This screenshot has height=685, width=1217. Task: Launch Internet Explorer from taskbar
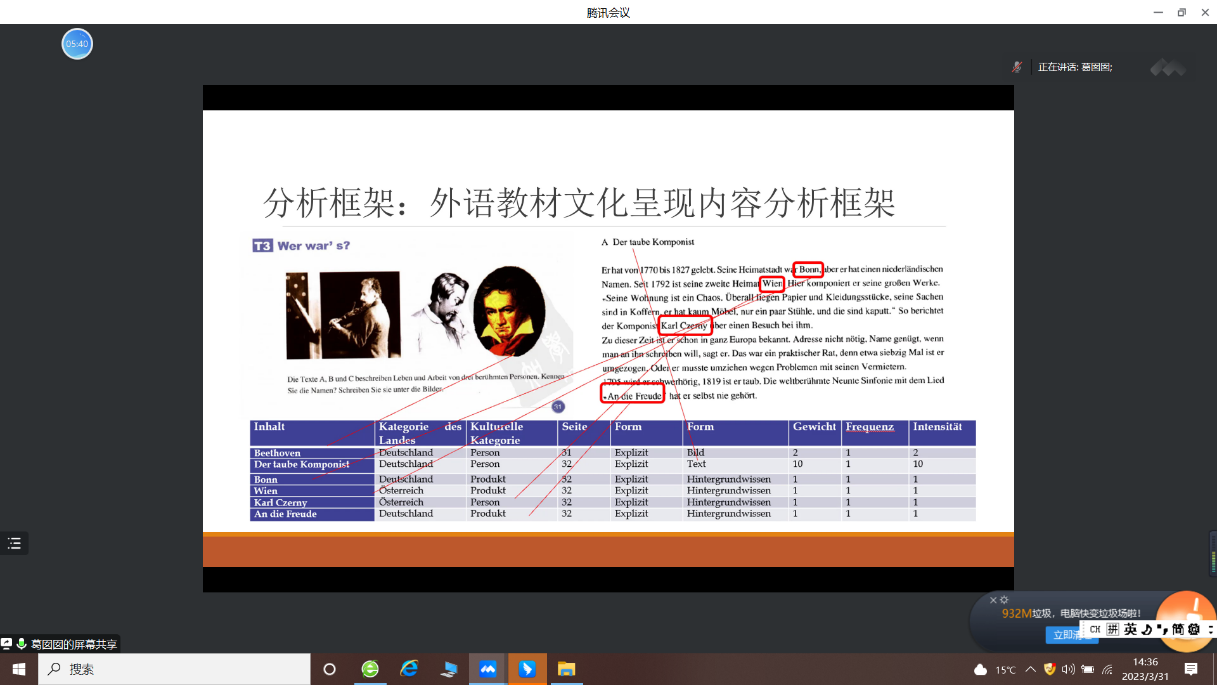409,669
